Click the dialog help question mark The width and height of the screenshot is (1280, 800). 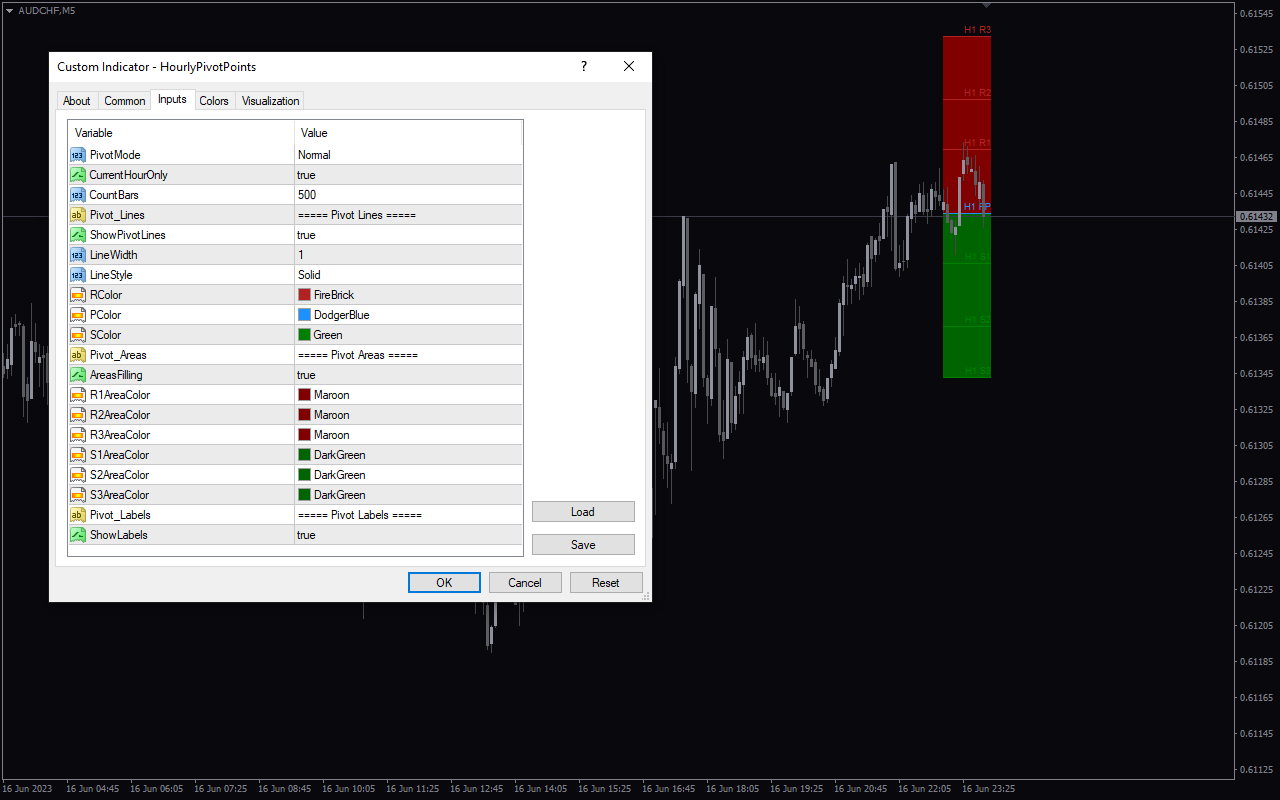pos(584,67)
